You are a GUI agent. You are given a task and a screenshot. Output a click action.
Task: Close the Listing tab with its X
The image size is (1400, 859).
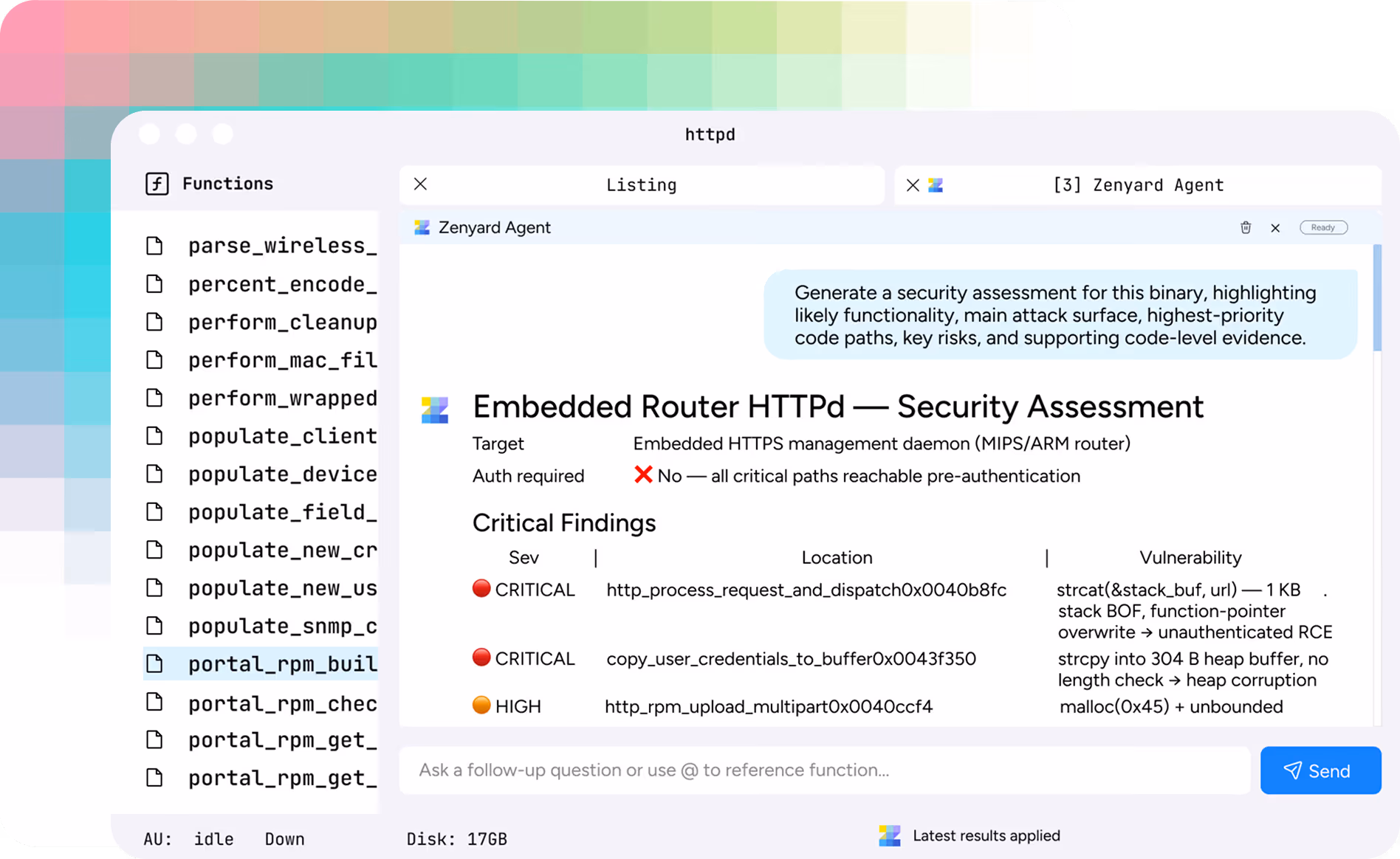[420, 184]
